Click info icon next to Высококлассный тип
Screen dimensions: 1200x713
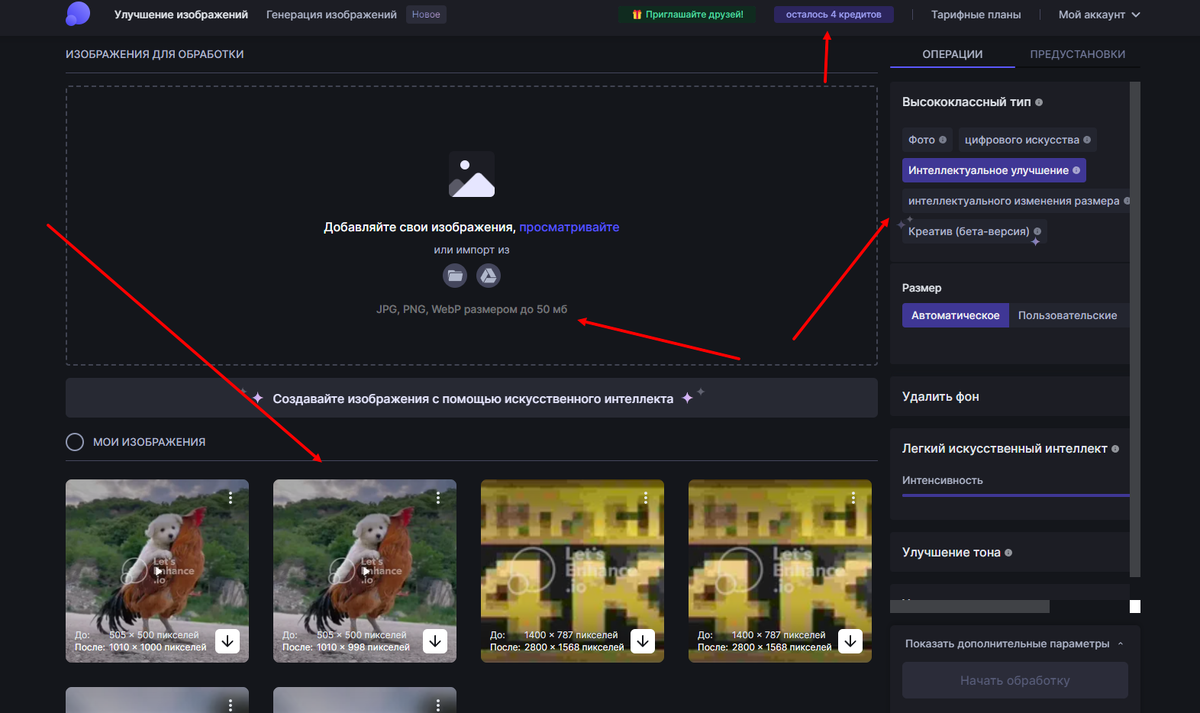(1039, 102)
